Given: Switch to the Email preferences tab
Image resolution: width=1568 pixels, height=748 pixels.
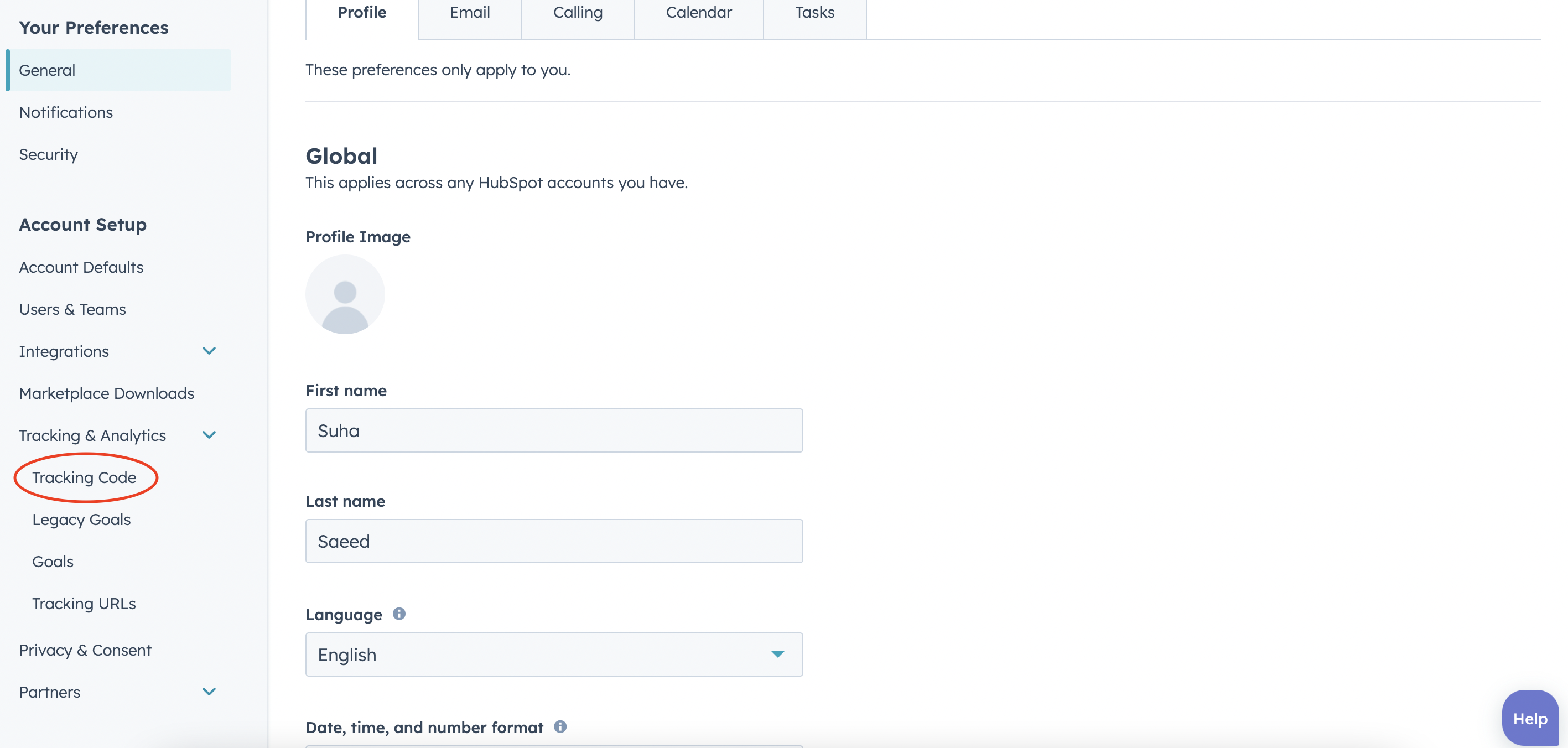Looking at the screenshot, I should (x=469, y=11).
